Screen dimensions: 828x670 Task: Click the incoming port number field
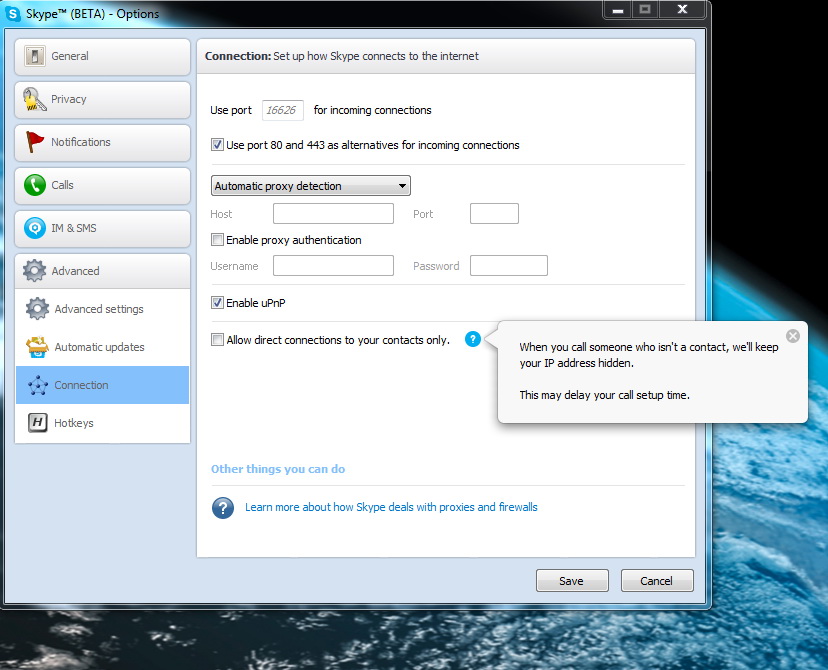(283, 110)
